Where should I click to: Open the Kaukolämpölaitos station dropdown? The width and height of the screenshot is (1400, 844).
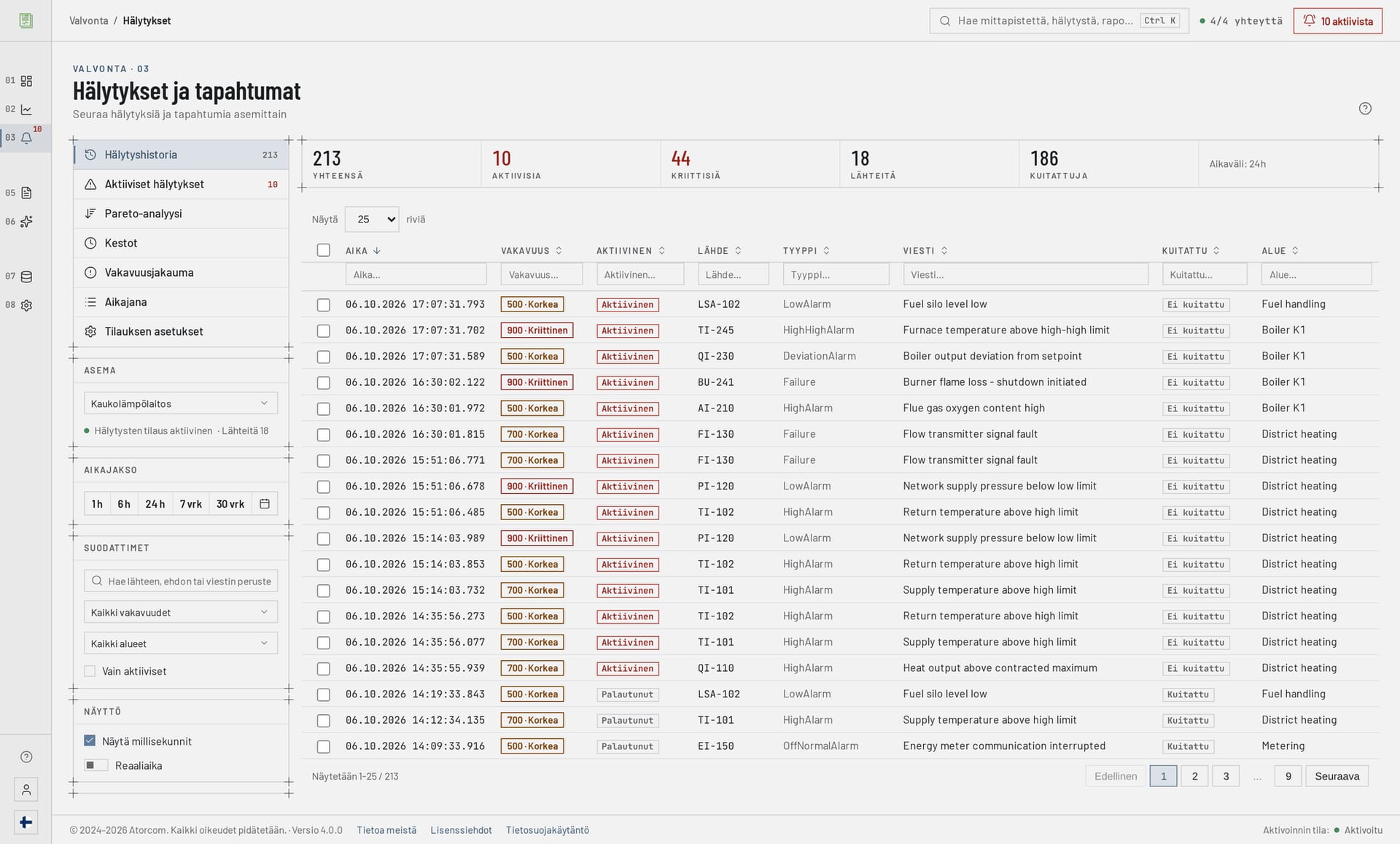point(181,403)
